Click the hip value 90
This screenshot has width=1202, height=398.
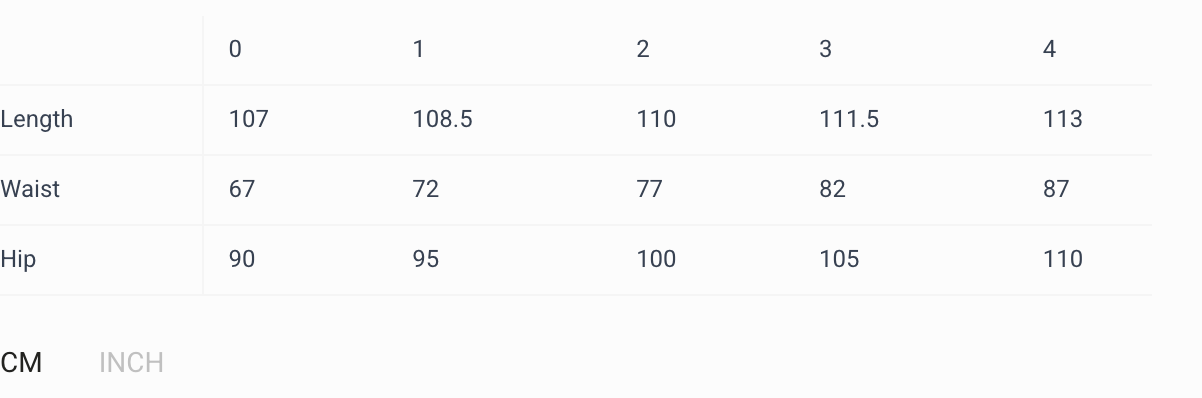(242, 259)
